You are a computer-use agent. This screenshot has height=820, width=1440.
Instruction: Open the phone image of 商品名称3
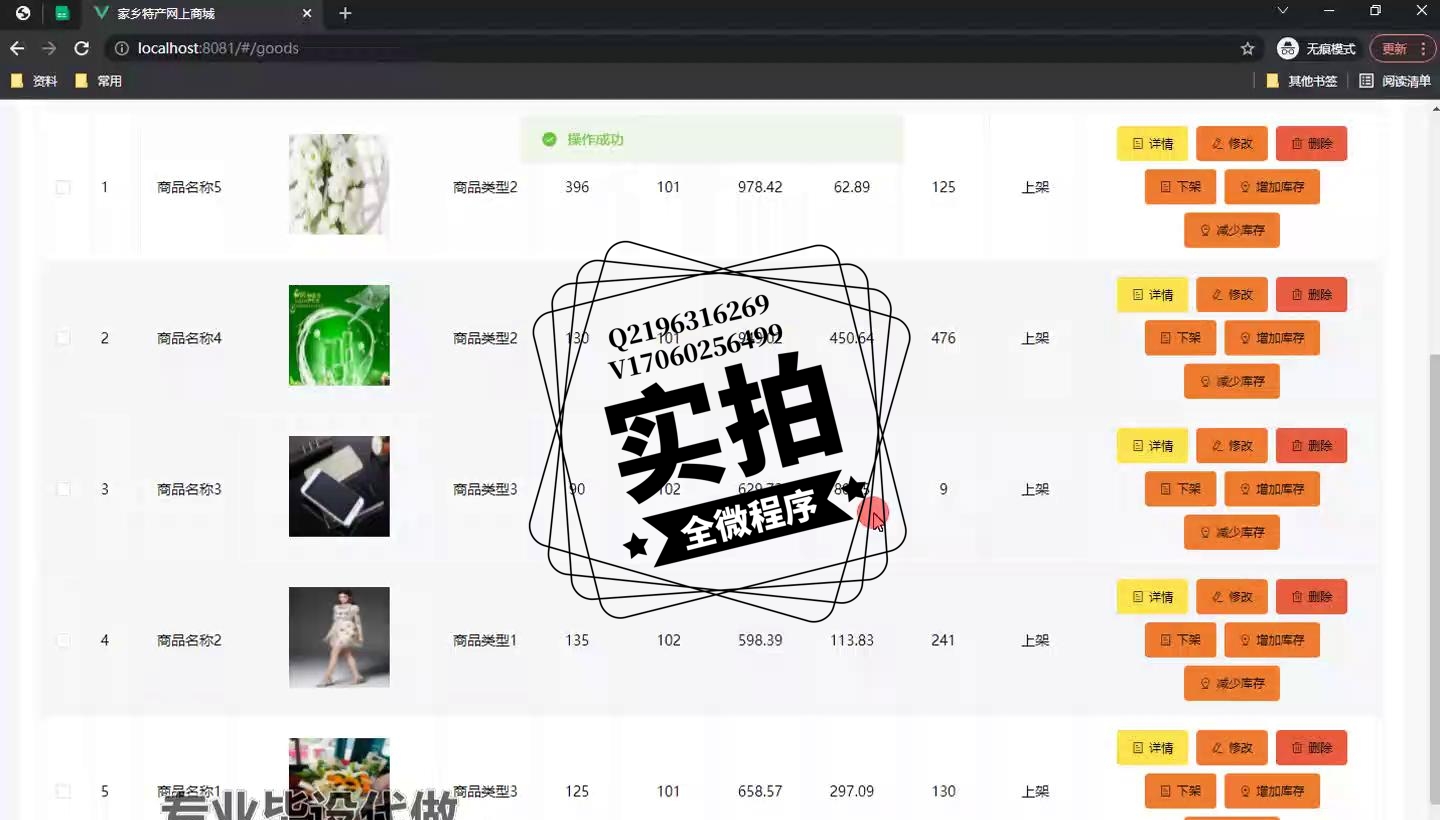click(x=339, y=486)
